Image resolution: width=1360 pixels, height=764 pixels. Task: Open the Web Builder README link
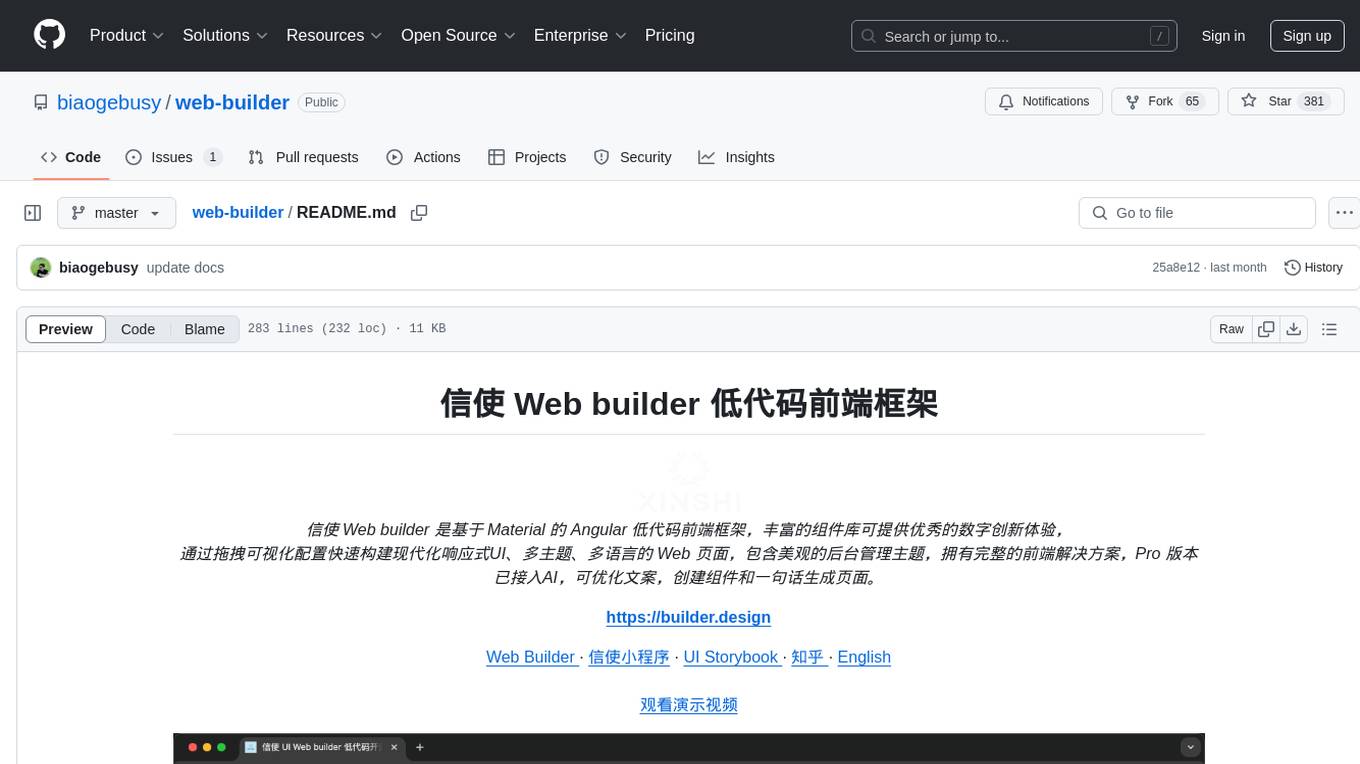[x=531, y=657]
